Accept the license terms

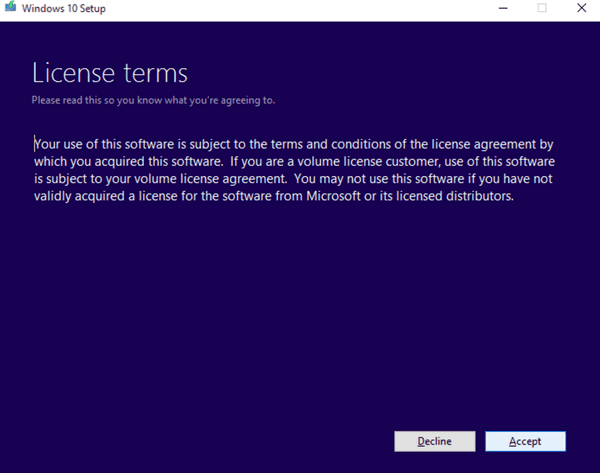[525, 441]
